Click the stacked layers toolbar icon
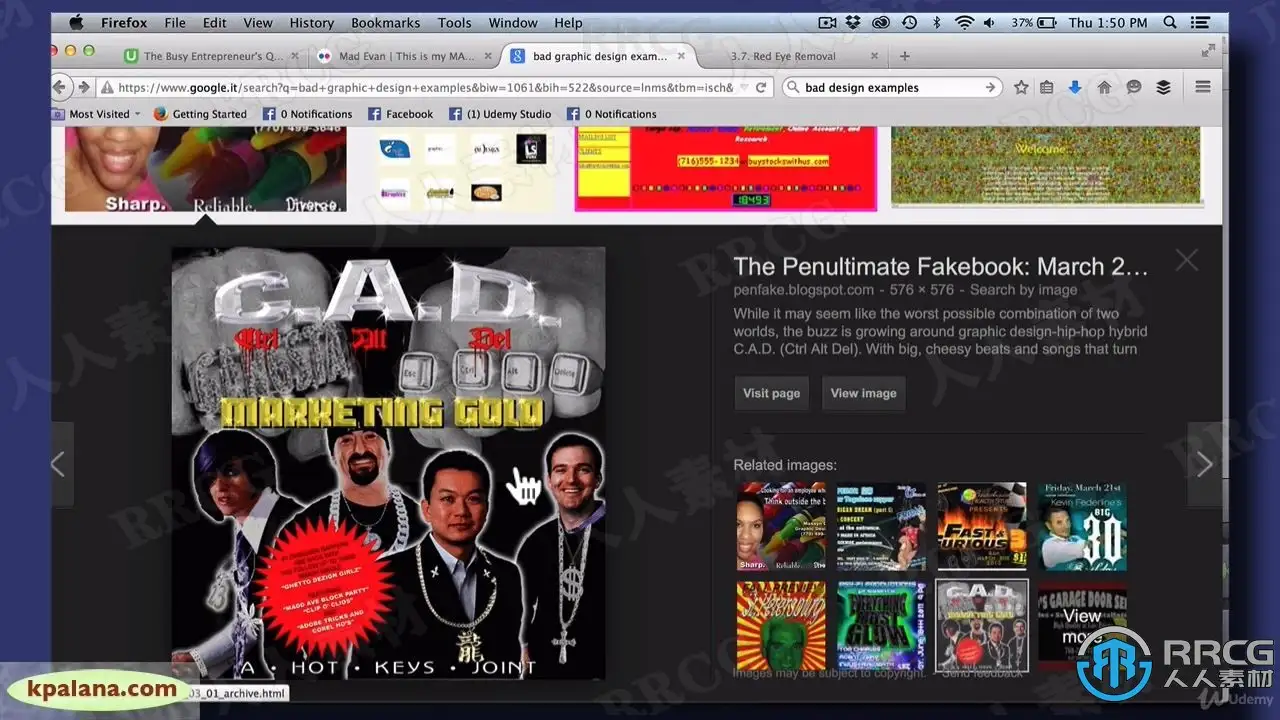 1163,87
